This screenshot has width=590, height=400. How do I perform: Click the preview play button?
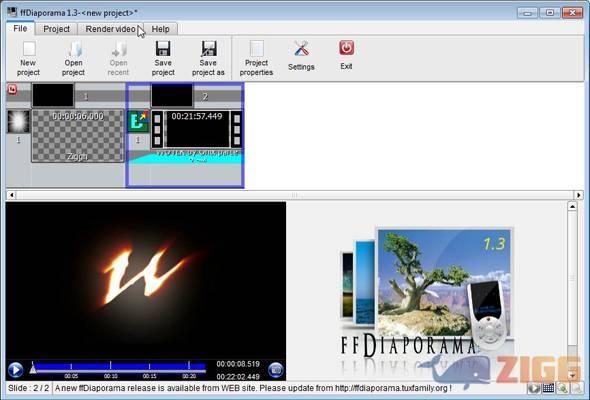(x=15, y=370)
